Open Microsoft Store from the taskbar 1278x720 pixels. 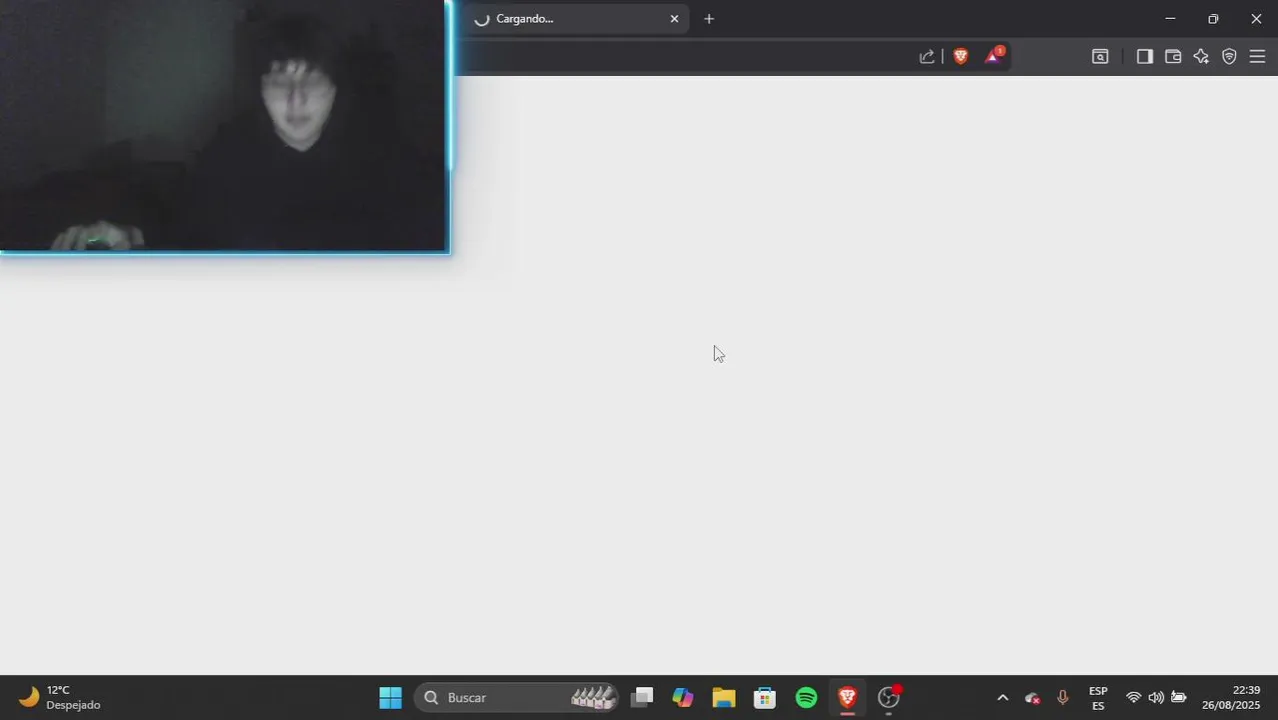click(765, 698)
